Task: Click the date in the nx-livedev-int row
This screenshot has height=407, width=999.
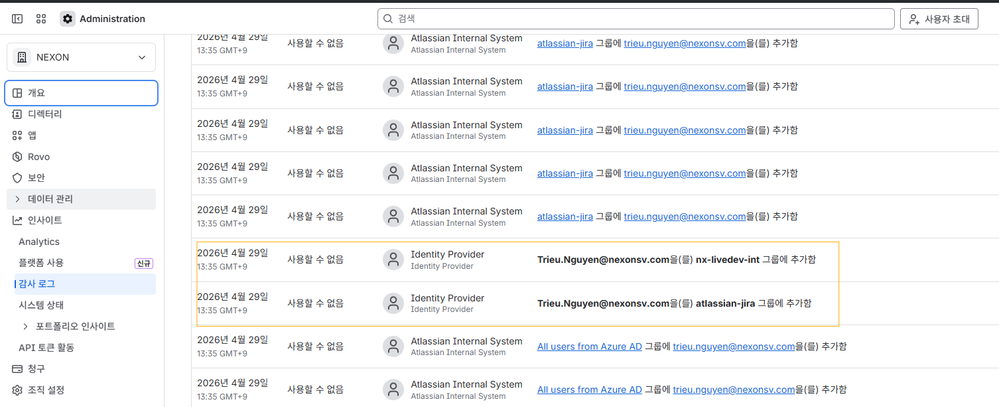Action: [233, 253]
